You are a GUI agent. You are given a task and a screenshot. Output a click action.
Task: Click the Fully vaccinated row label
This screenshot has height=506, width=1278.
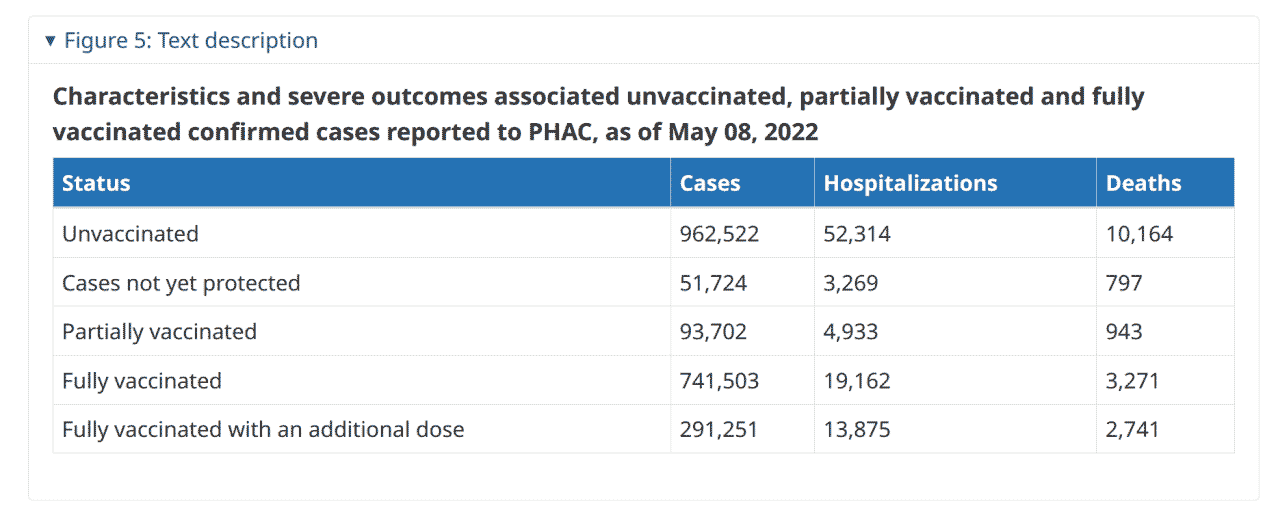tap(142, 381)
